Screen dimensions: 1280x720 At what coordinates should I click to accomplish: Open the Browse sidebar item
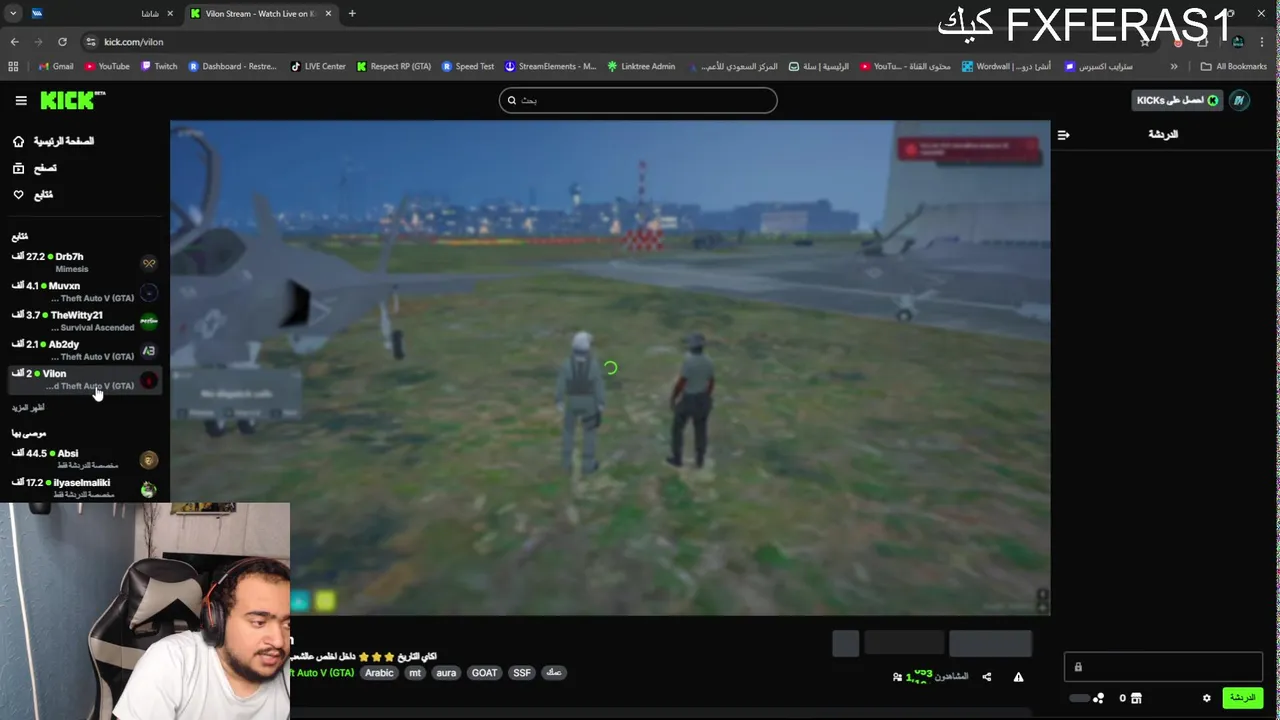pyautogui.click(x=35, y=168)
